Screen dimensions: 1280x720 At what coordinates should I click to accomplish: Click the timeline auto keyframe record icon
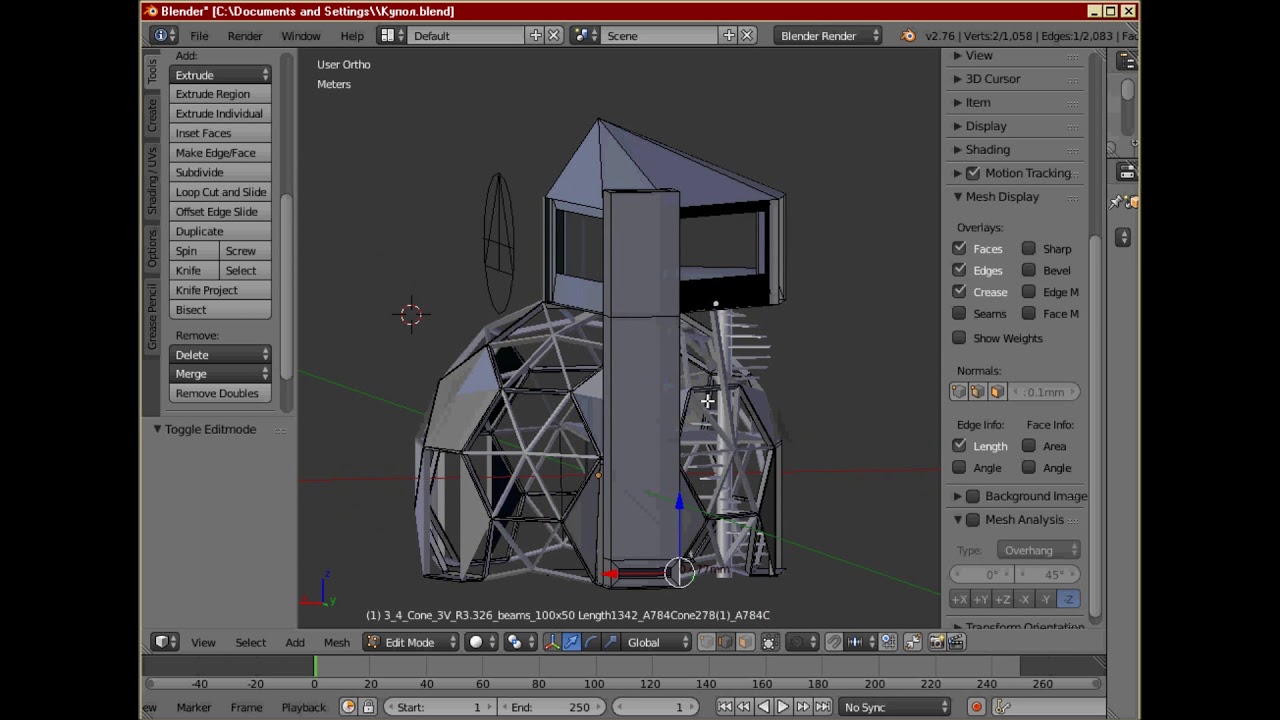click(x=976, y=707)
